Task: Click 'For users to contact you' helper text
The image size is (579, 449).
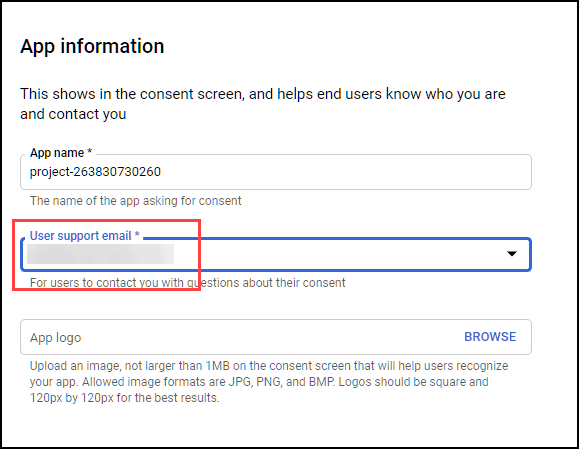Action: [x=188, y=283]
